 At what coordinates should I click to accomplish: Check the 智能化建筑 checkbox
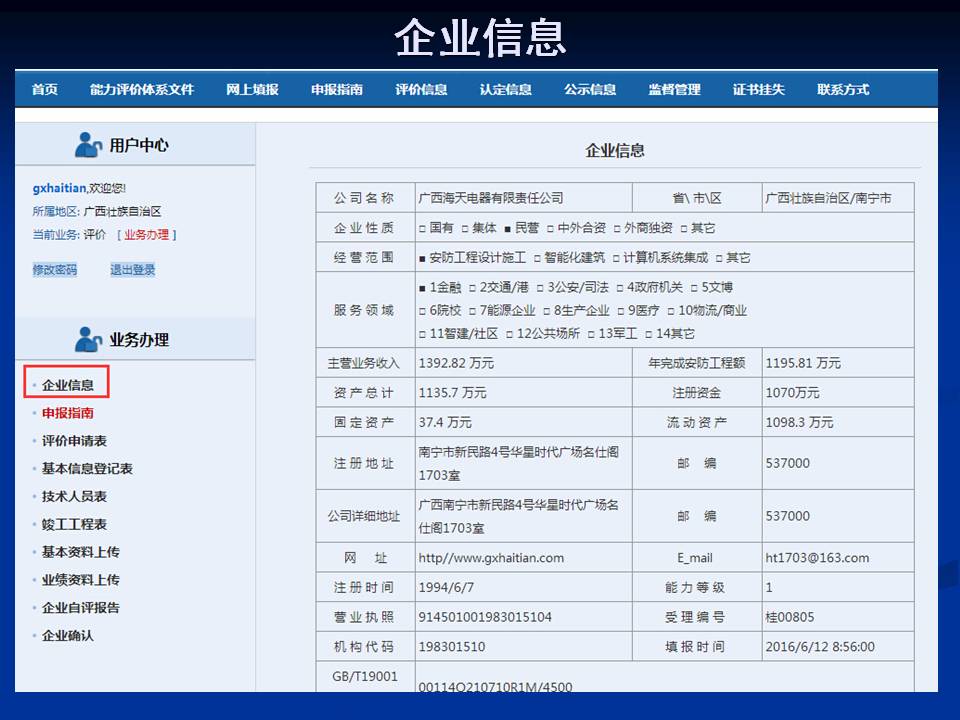(537, 258)
